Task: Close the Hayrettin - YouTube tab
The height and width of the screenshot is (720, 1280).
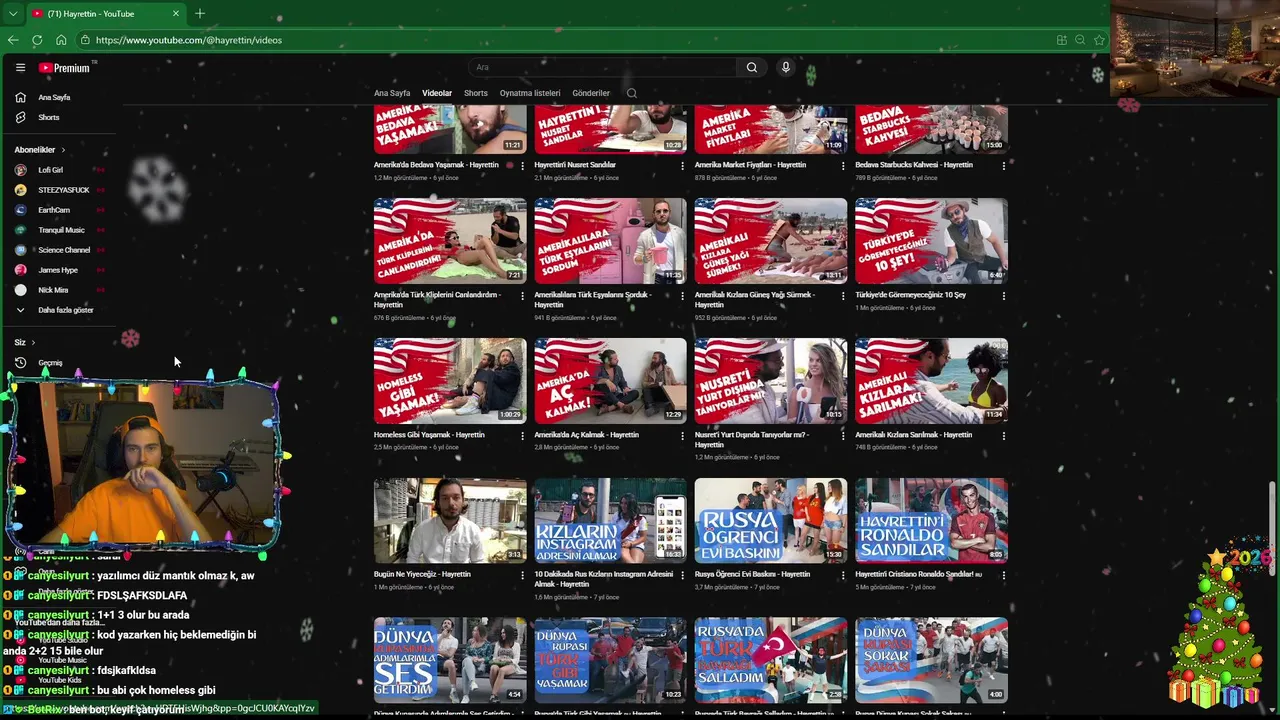Action: 176,13
